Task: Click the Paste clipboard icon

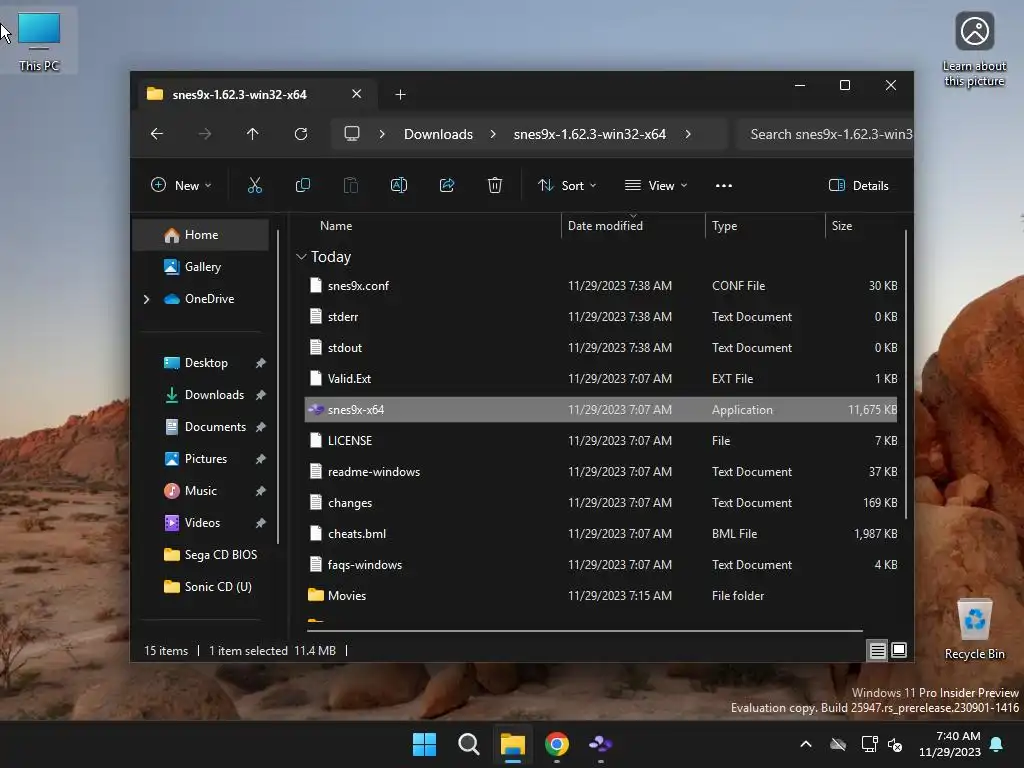Action: coord(351,185)
